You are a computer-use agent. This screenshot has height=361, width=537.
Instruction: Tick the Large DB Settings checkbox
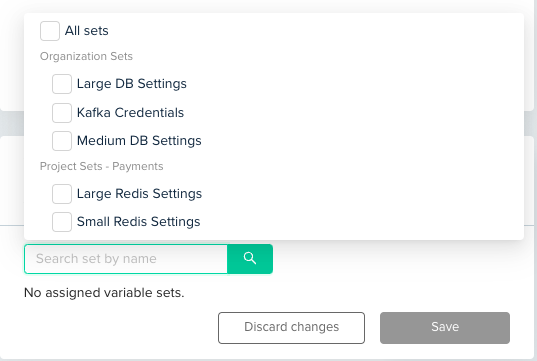[62, 84]
